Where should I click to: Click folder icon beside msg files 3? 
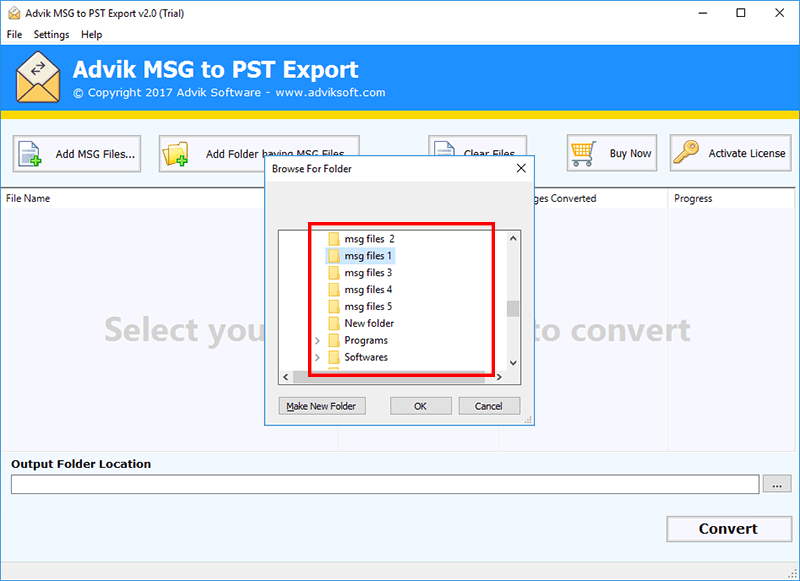tap(334, 272)
